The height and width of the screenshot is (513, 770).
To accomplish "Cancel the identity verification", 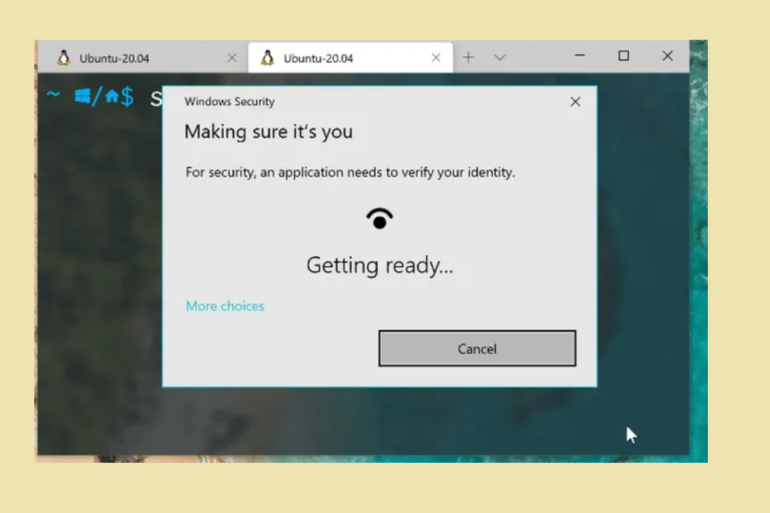I will [x=477, y=349].
